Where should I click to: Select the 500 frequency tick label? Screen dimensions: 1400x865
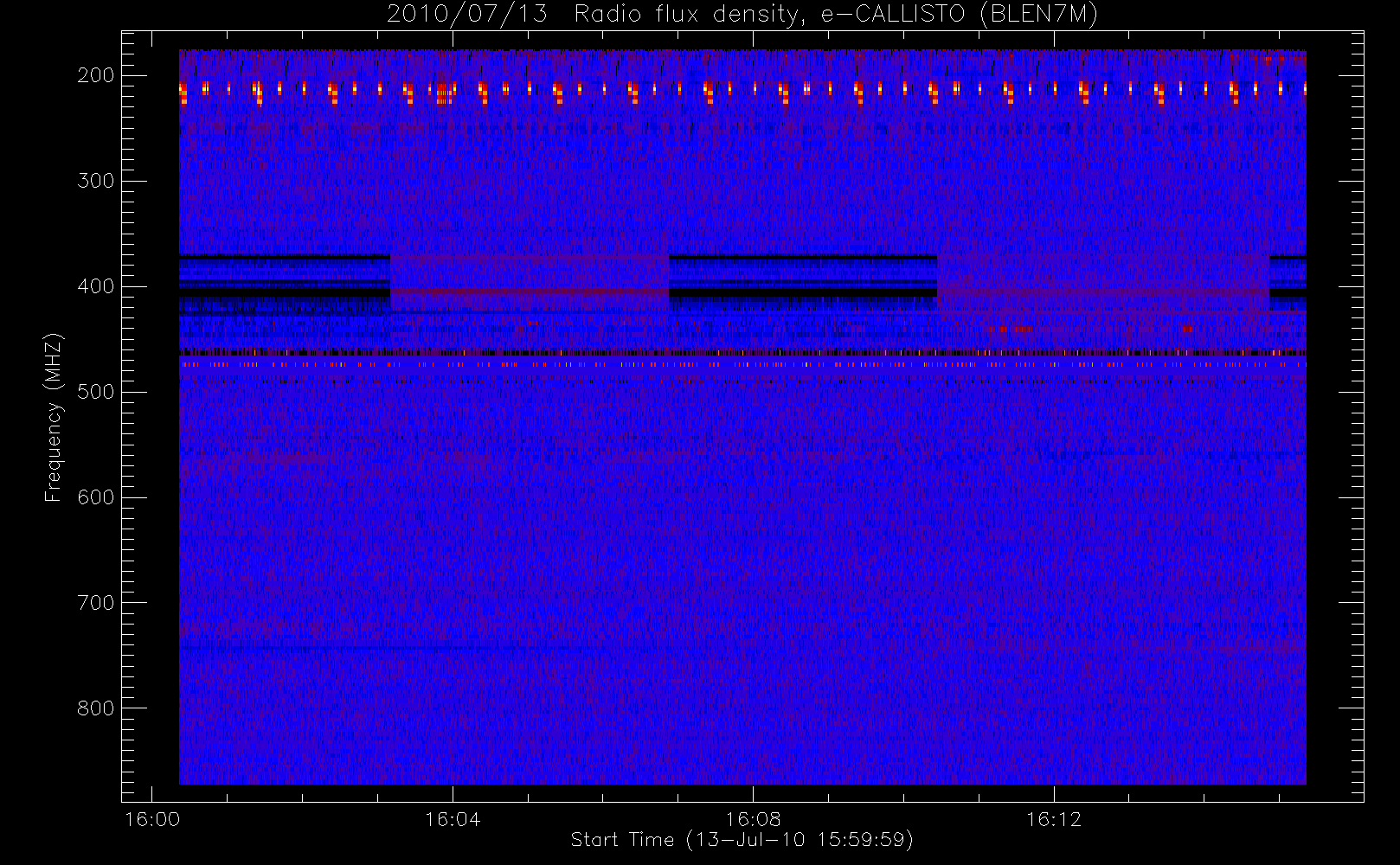click(x=96, y=392)
